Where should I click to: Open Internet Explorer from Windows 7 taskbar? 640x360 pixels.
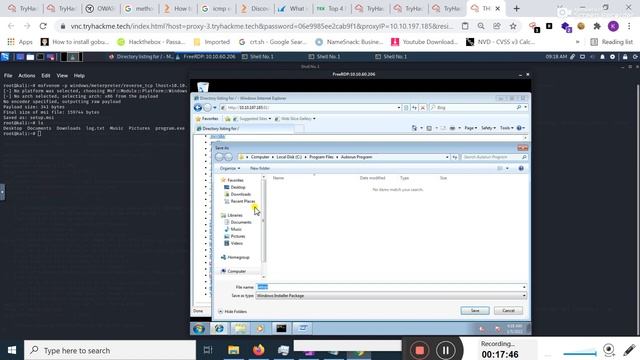pos(219,329)
